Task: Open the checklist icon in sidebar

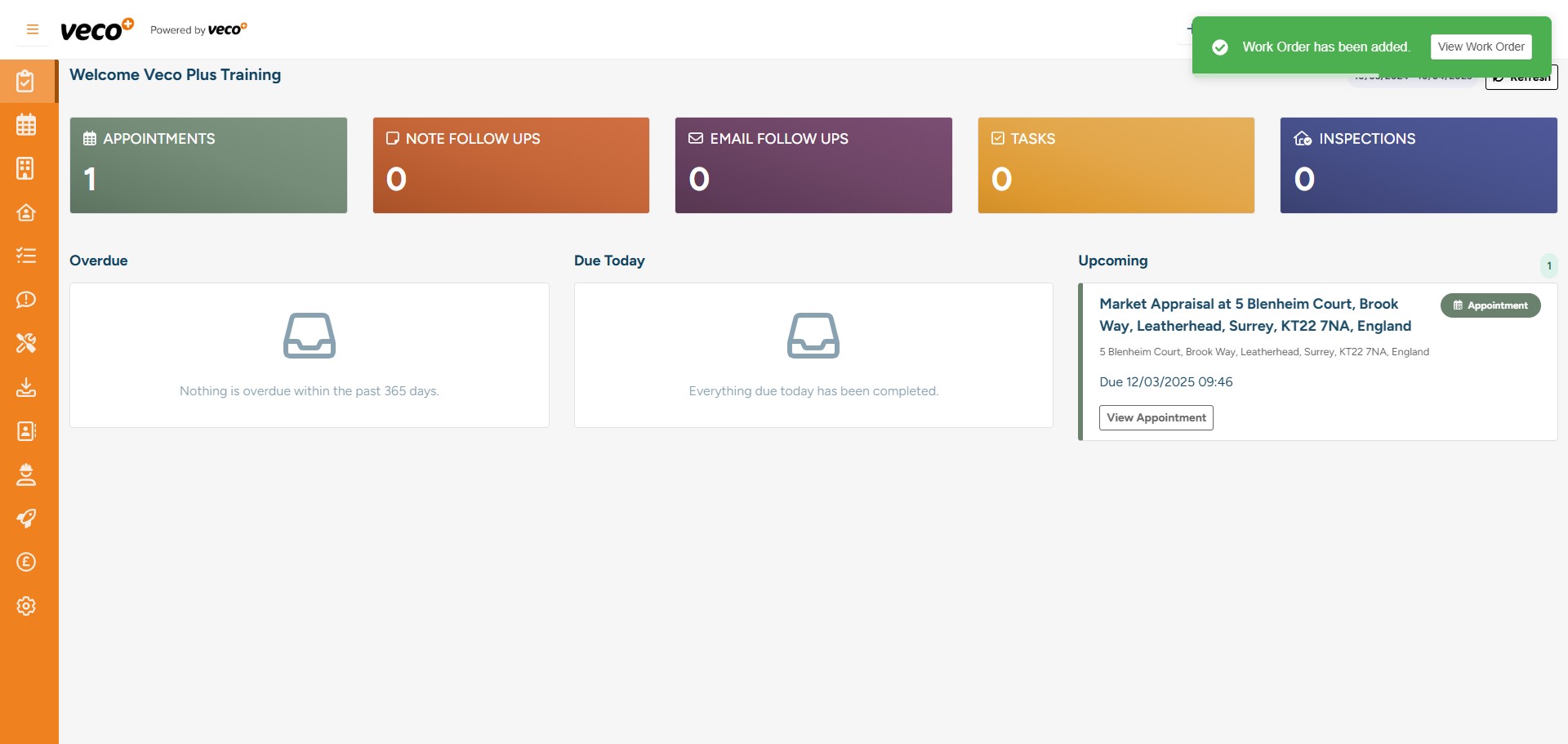Action: pyautogui.click(x=26, y=256)
